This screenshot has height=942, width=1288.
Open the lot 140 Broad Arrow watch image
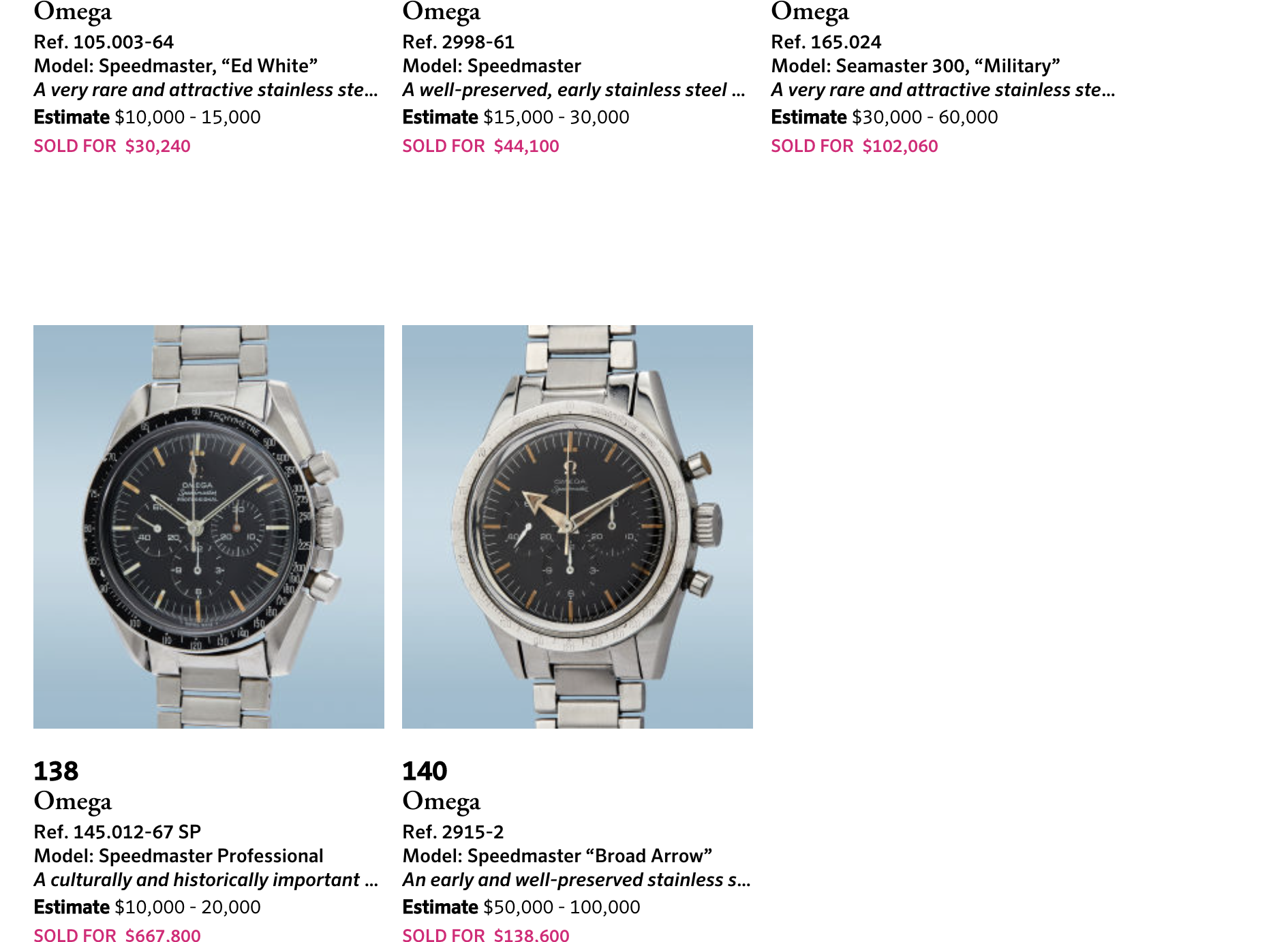point(577,526)
